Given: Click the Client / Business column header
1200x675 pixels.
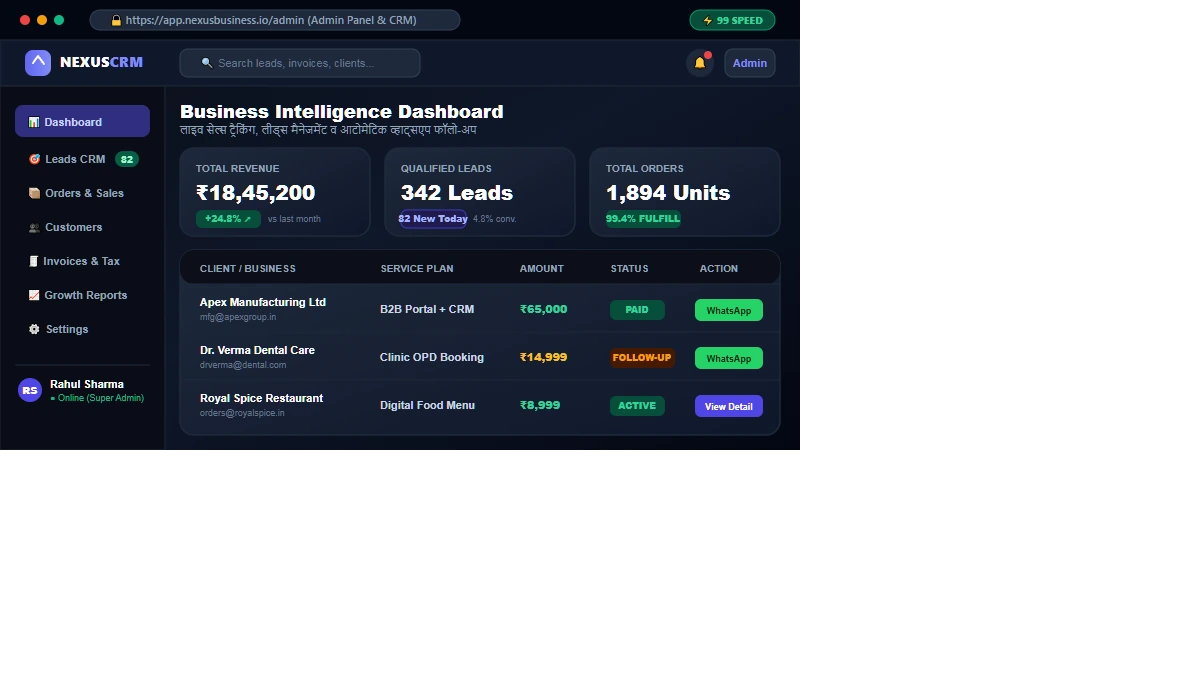Looking at the screenshot, I should [248, 268].
